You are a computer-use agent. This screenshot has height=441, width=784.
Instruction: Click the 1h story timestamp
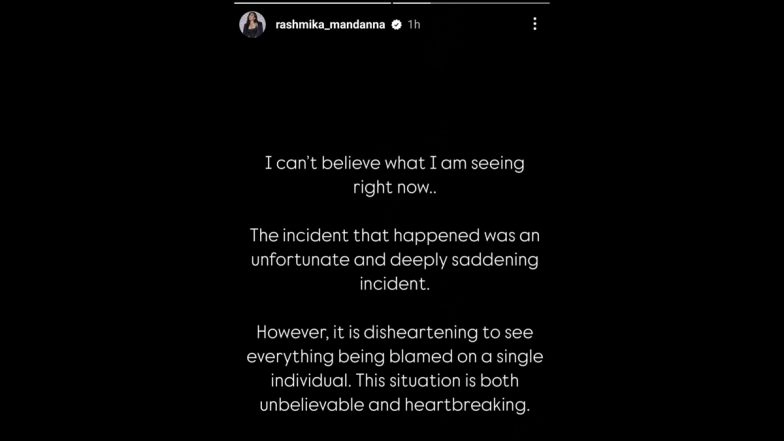point(413,25)
